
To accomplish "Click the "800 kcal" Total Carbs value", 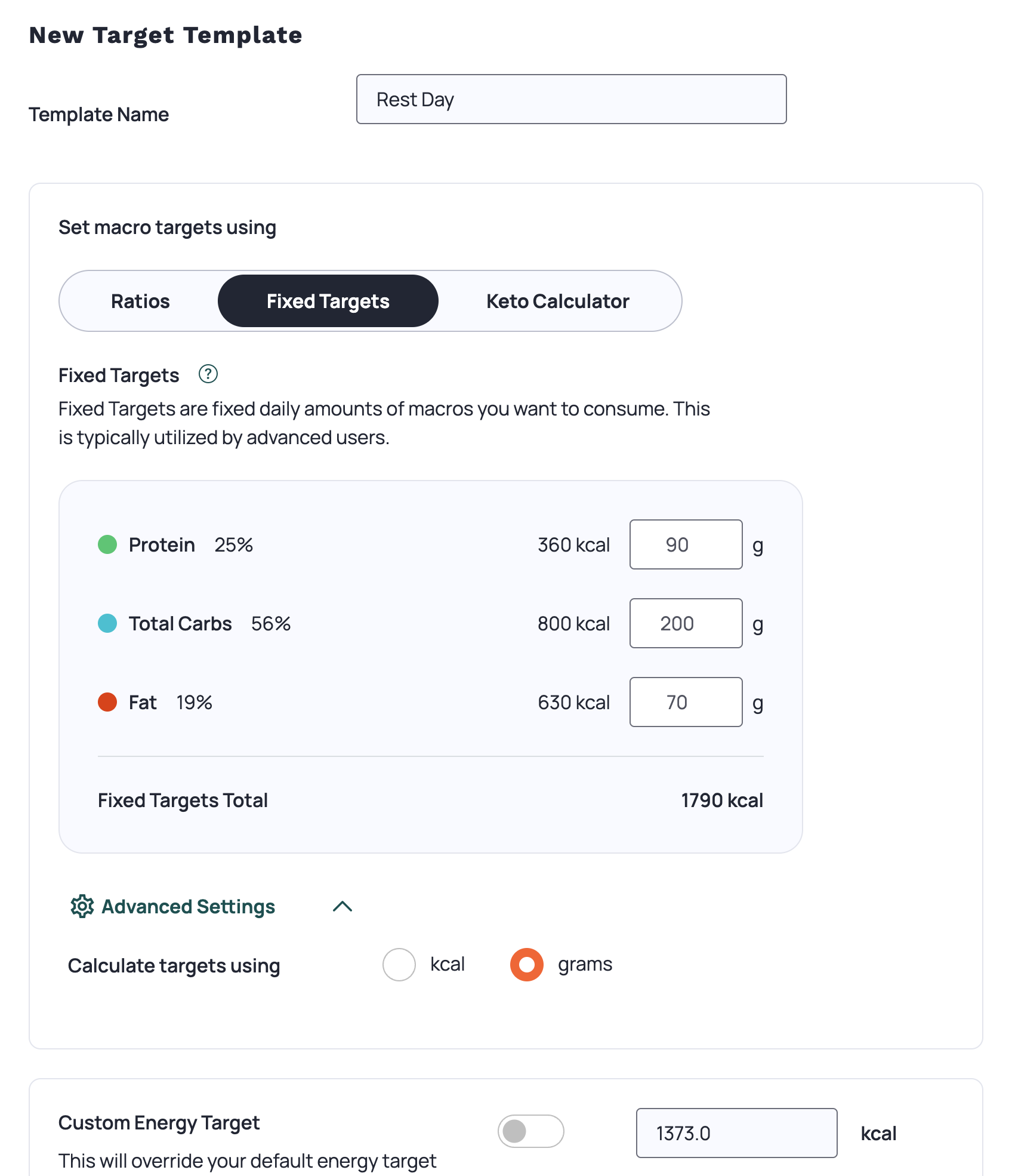I will tap(574, 623).
